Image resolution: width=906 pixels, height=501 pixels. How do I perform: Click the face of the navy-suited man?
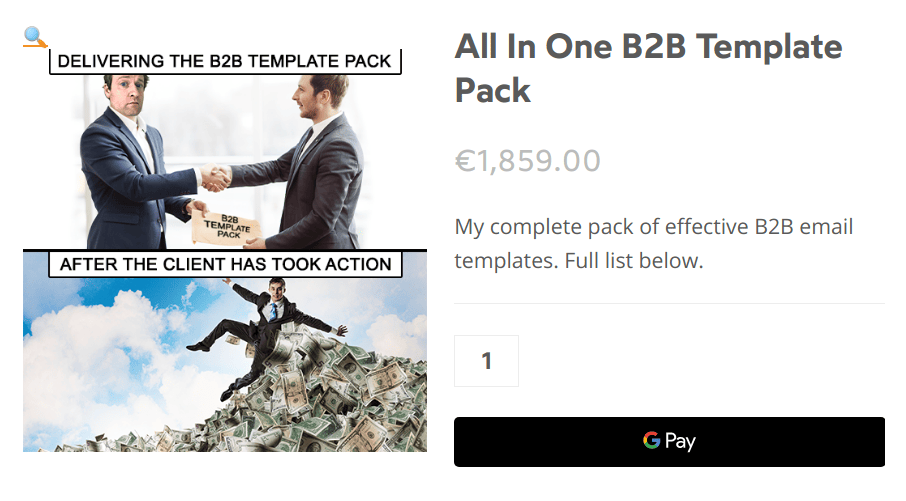click(128, 96)
